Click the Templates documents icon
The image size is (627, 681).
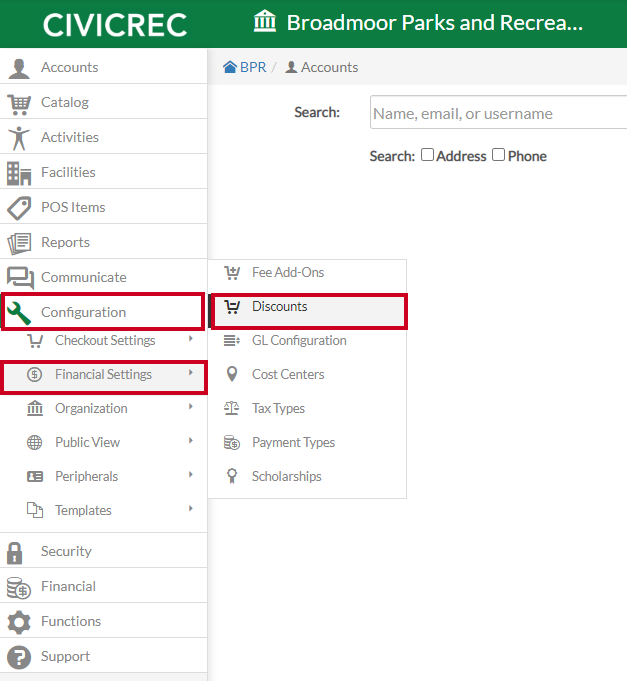click(35, 510)
